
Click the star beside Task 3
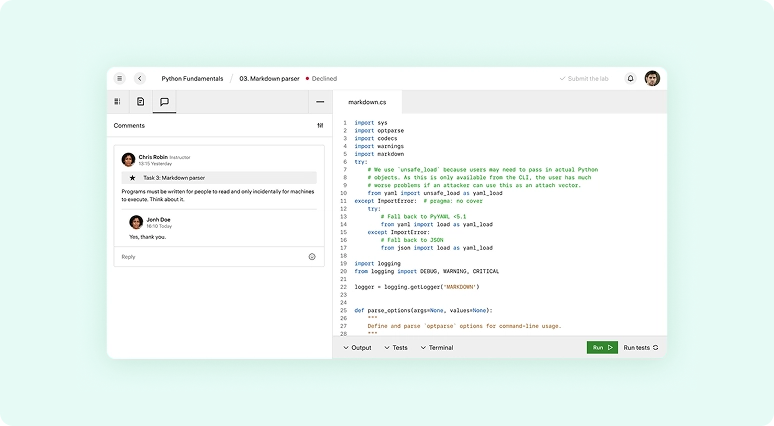(x=132, y=177)
